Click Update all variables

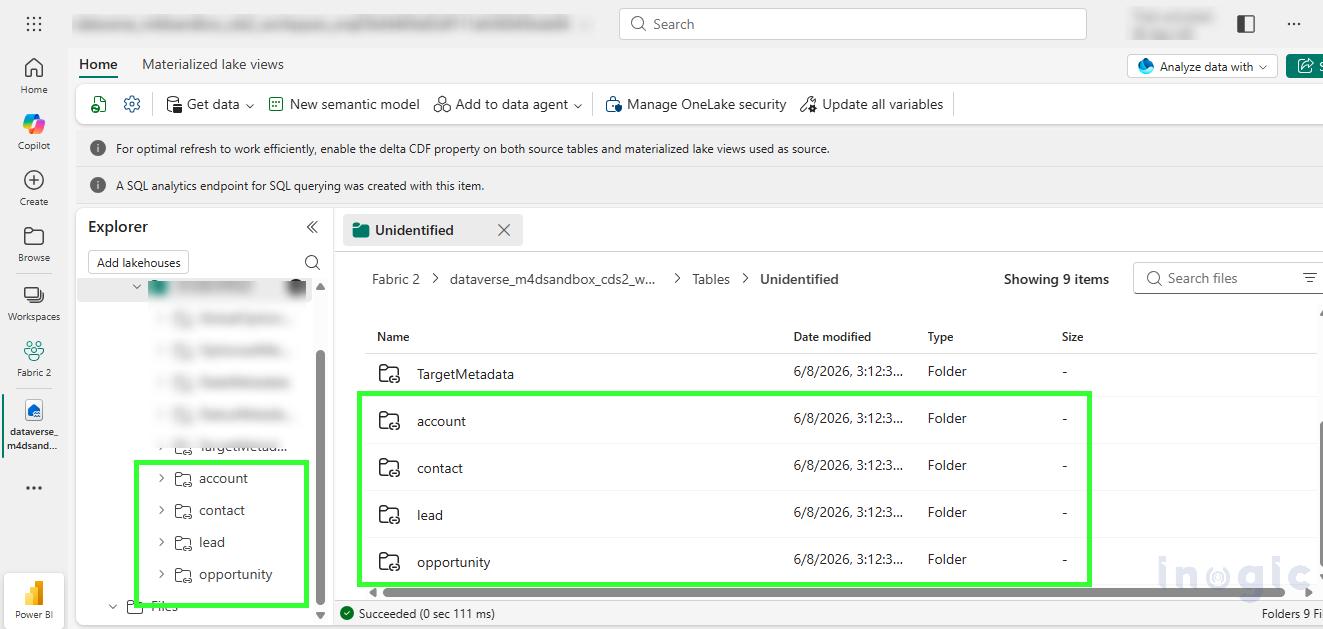[871, 104]
